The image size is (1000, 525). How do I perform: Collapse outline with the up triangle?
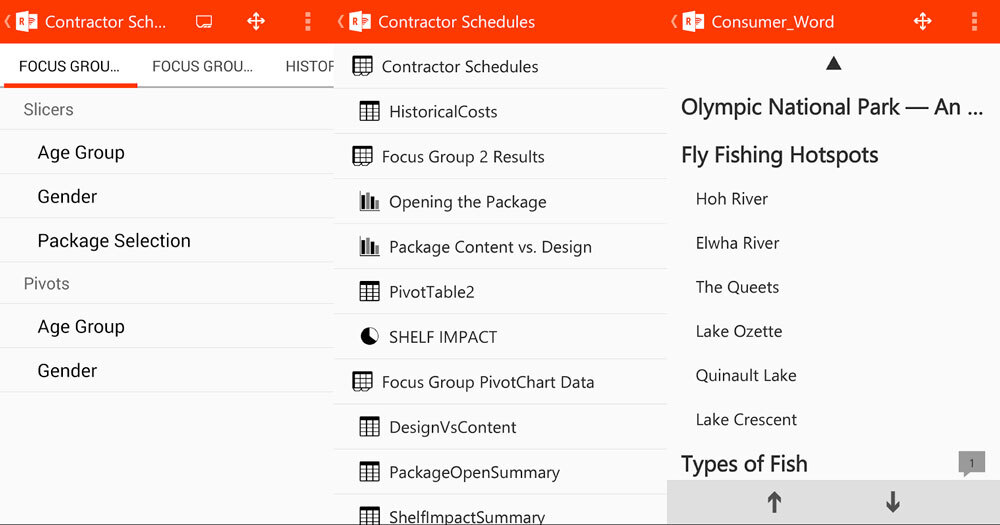tap(833, 64)
